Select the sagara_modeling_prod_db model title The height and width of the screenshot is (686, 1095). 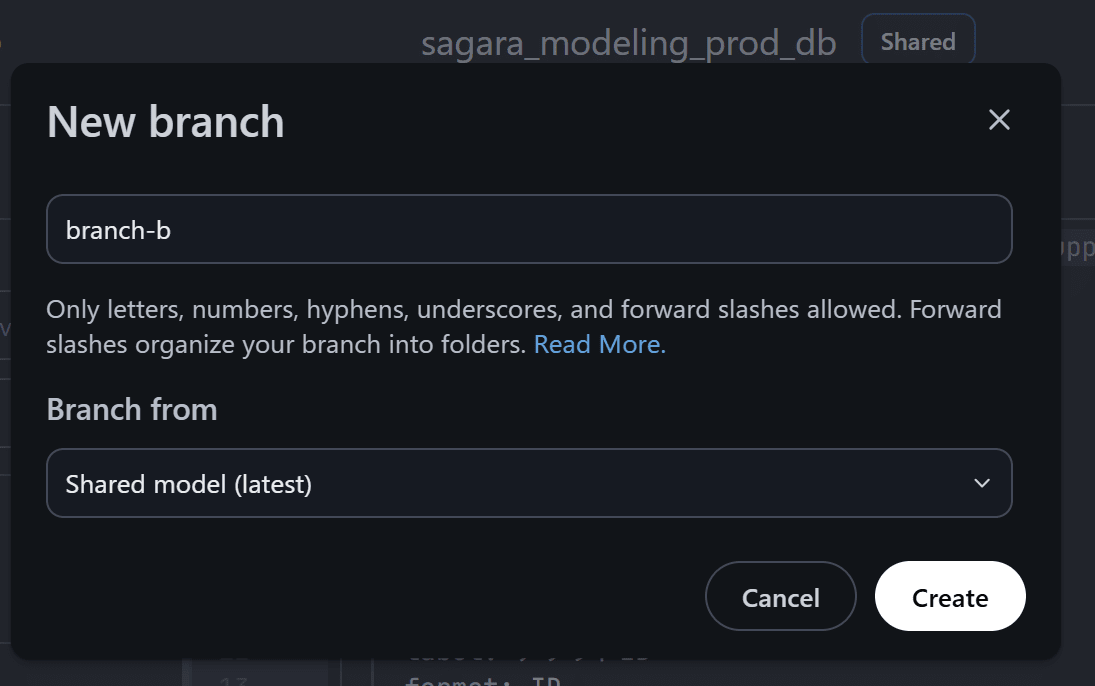[x=628, y=43]
